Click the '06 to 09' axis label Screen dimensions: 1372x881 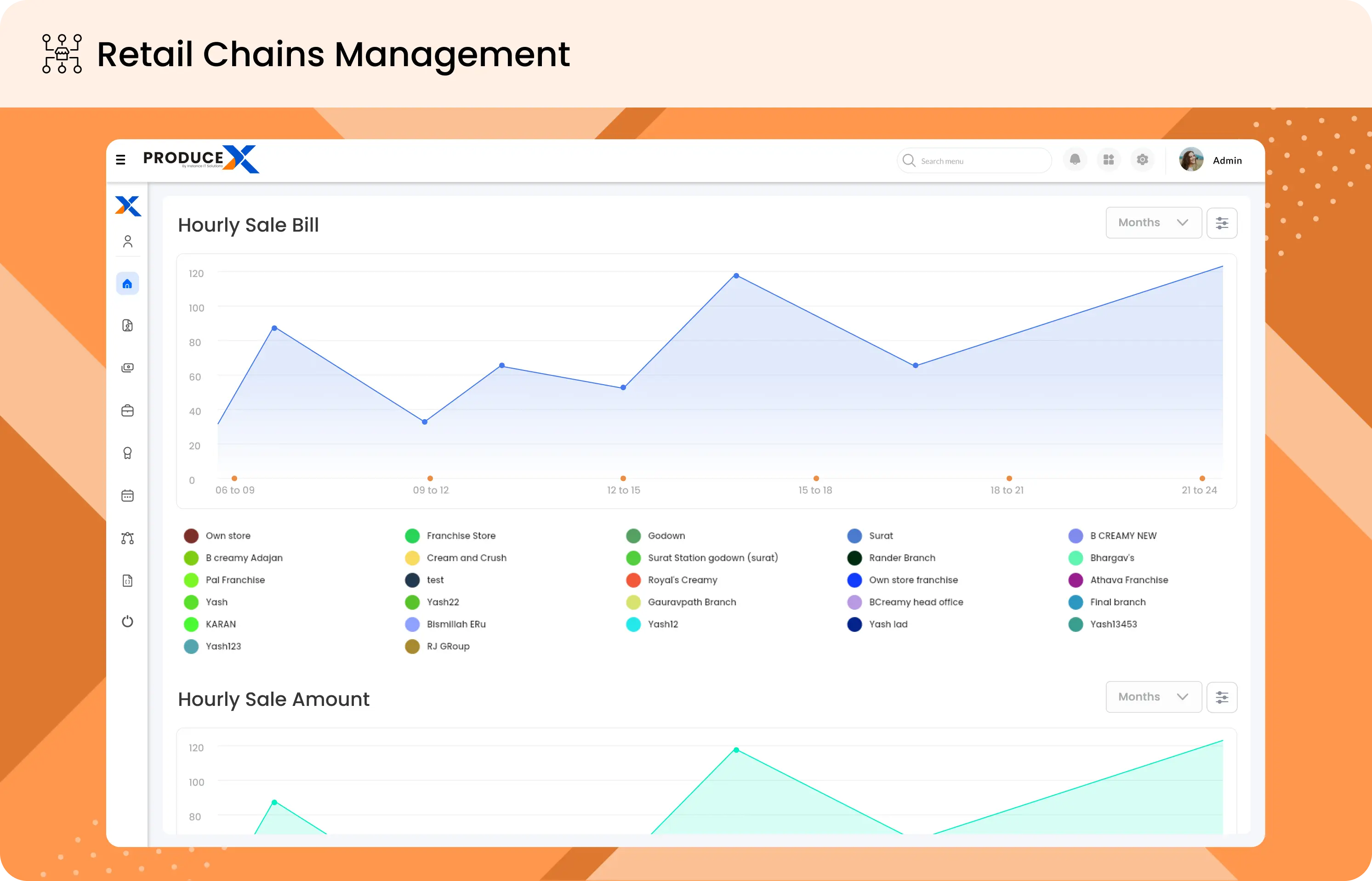(234, 490)
